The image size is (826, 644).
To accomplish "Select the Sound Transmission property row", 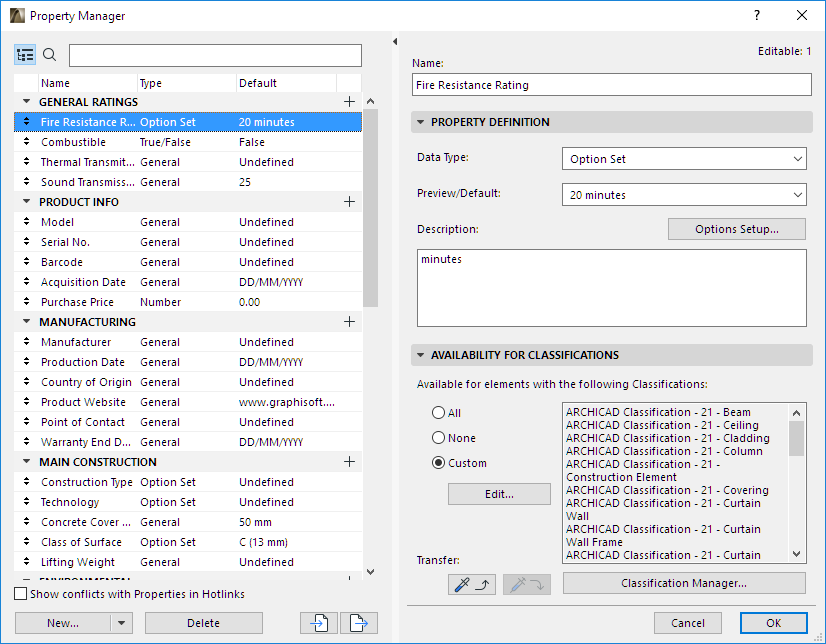I will 188,182.
